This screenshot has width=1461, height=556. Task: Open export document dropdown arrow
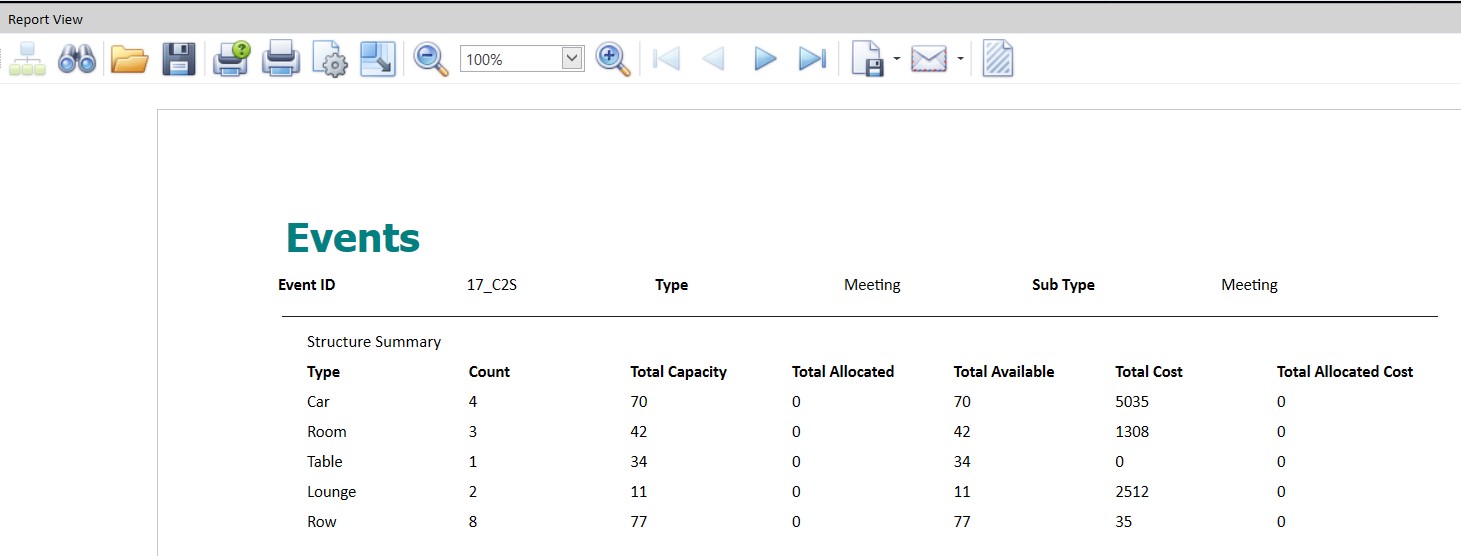coord(897,59)
